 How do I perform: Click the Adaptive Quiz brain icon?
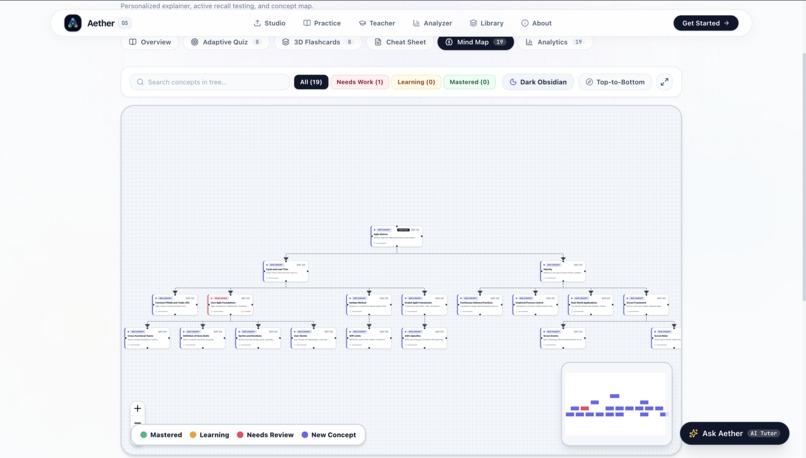pyautogui.click(x=194, y=42)
